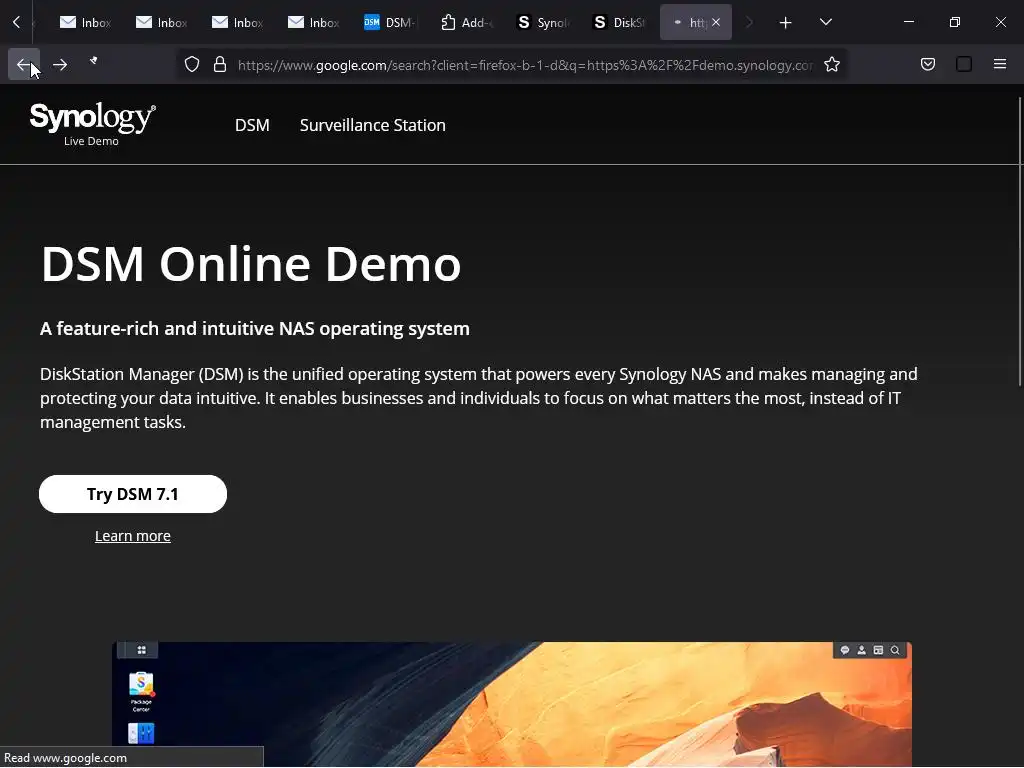Switch to the Add-ons tab
Screen dimensions: 1024x768
coord(466,22)
